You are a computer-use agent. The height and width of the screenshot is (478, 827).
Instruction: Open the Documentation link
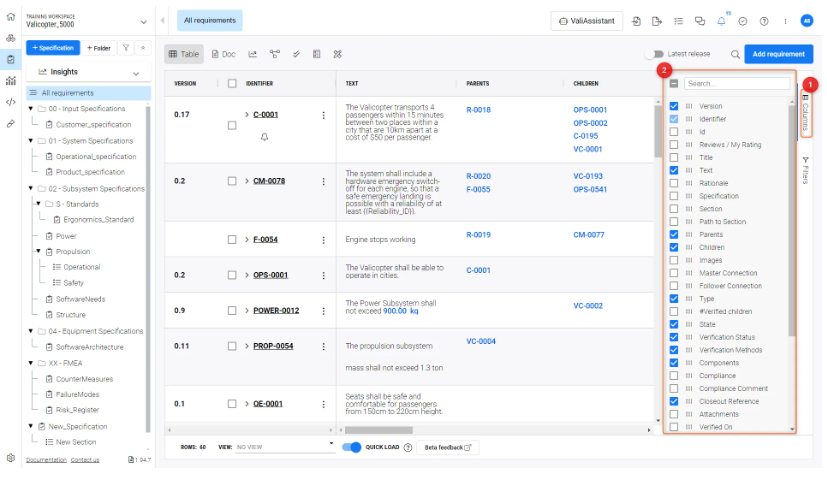(46, 460)
